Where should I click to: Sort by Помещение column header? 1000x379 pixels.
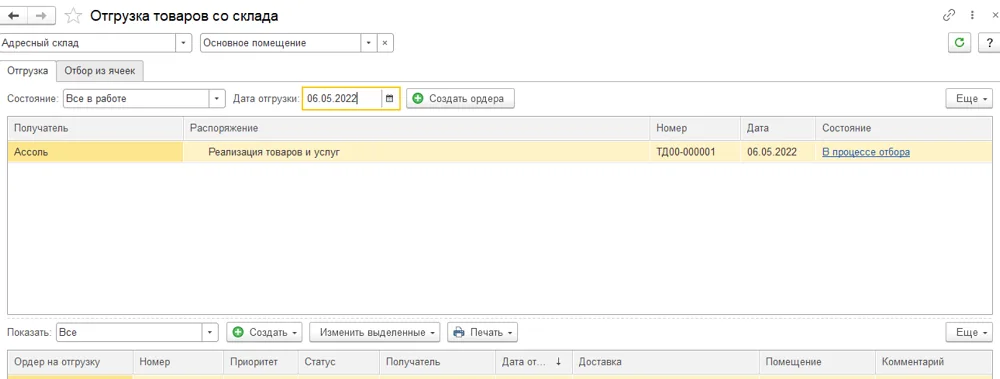pos(818,362)
